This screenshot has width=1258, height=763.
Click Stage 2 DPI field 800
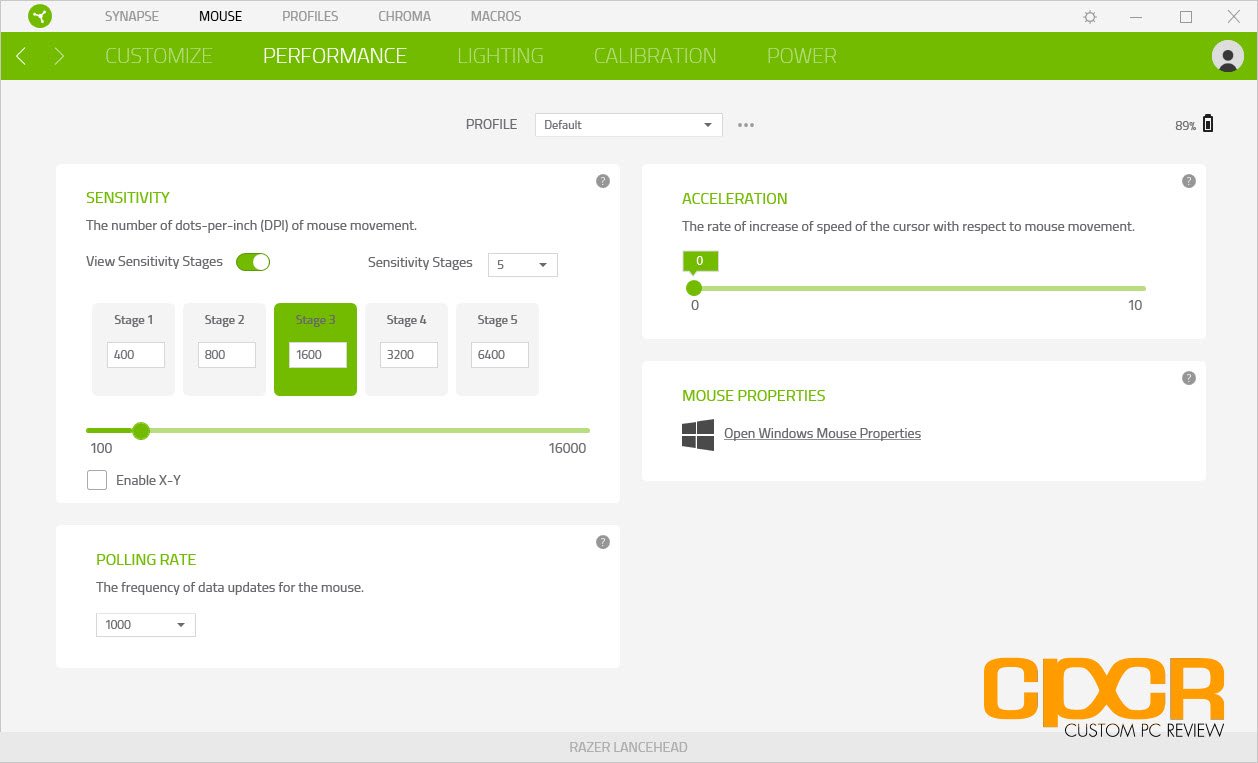[226, 355]
